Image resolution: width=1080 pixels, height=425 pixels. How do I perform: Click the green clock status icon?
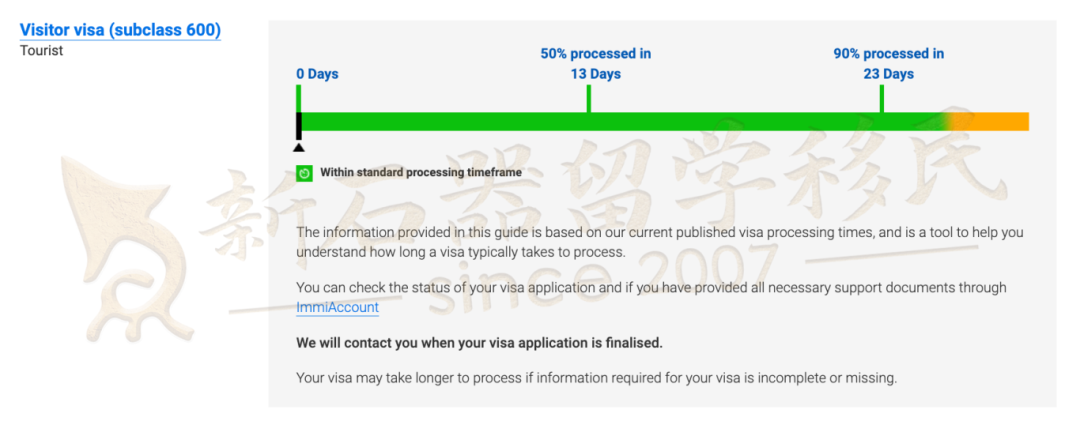click(x=304, y=173)
